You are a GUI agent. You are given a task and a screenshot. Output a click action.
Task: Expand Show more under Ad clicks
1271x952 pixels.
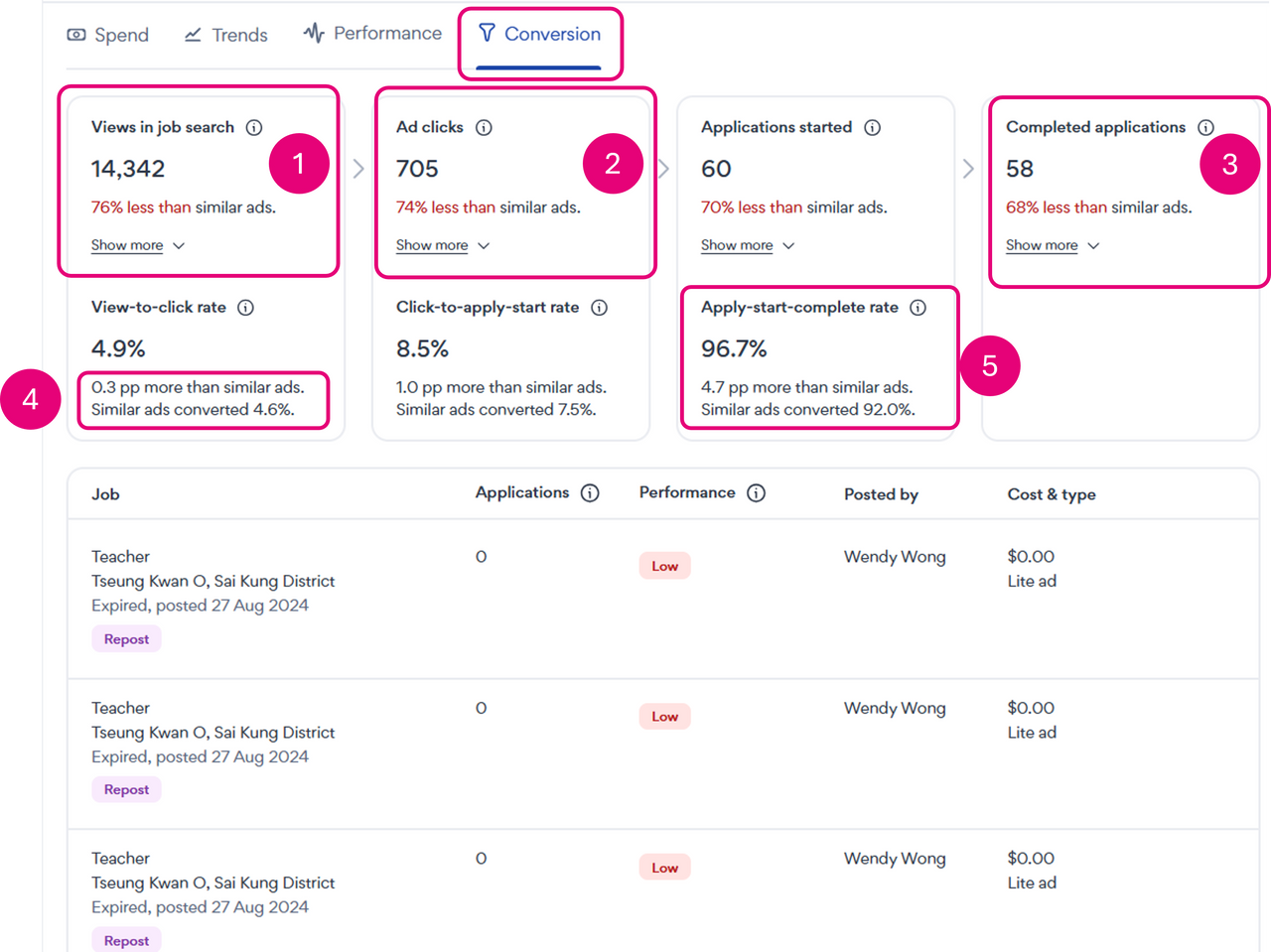(x=442, y=245)
